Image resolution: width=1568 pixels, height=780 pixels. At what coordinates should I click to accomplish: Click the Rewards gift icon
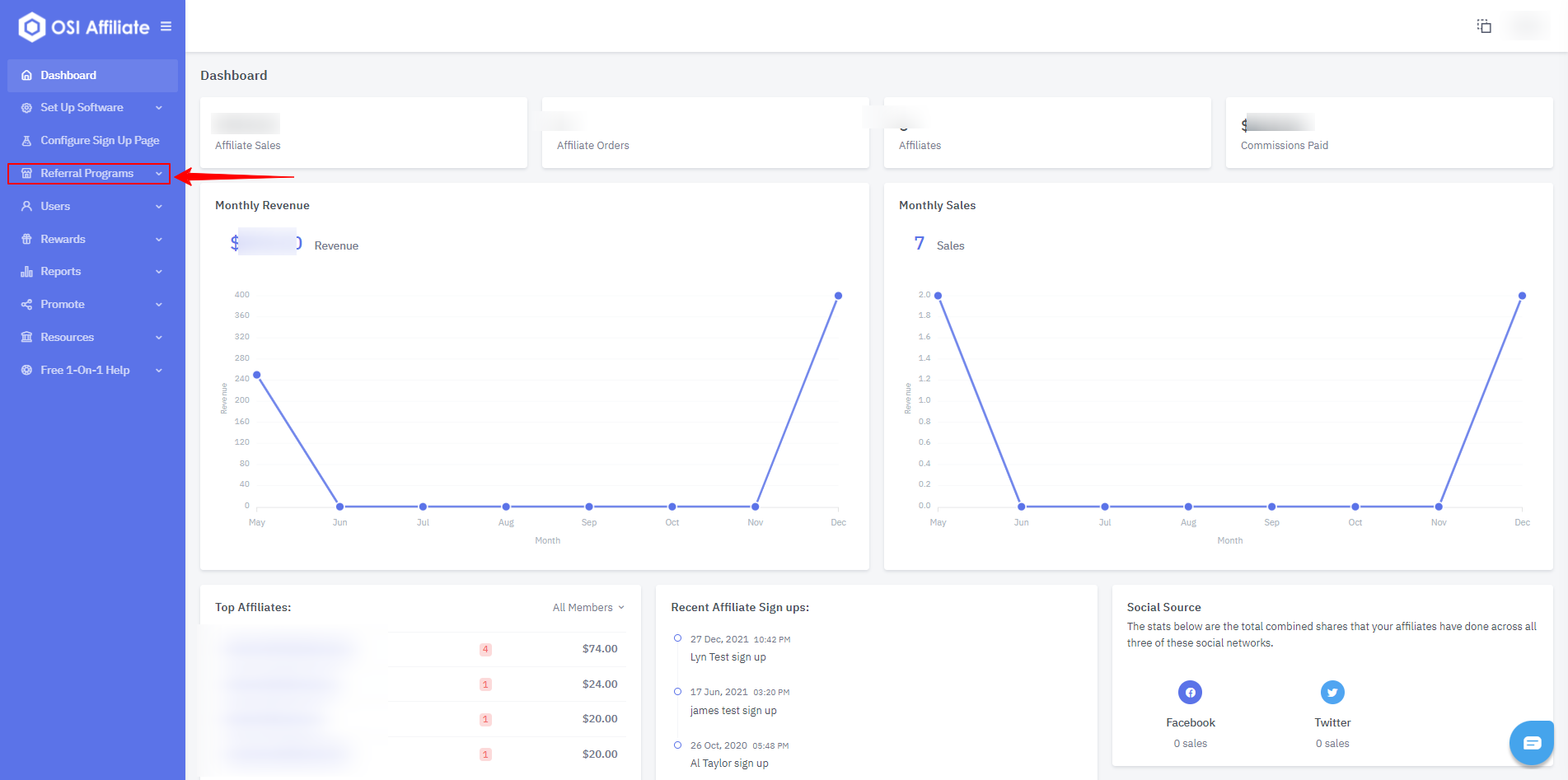pos(26,240)
